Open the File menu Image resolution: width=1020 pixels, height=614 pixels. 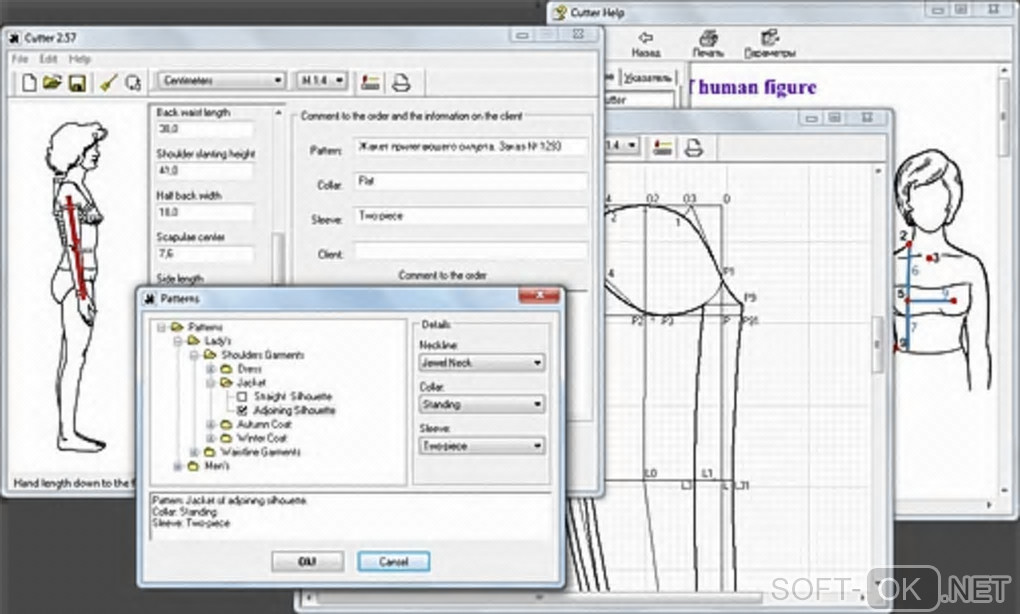[x=20, y=59]
